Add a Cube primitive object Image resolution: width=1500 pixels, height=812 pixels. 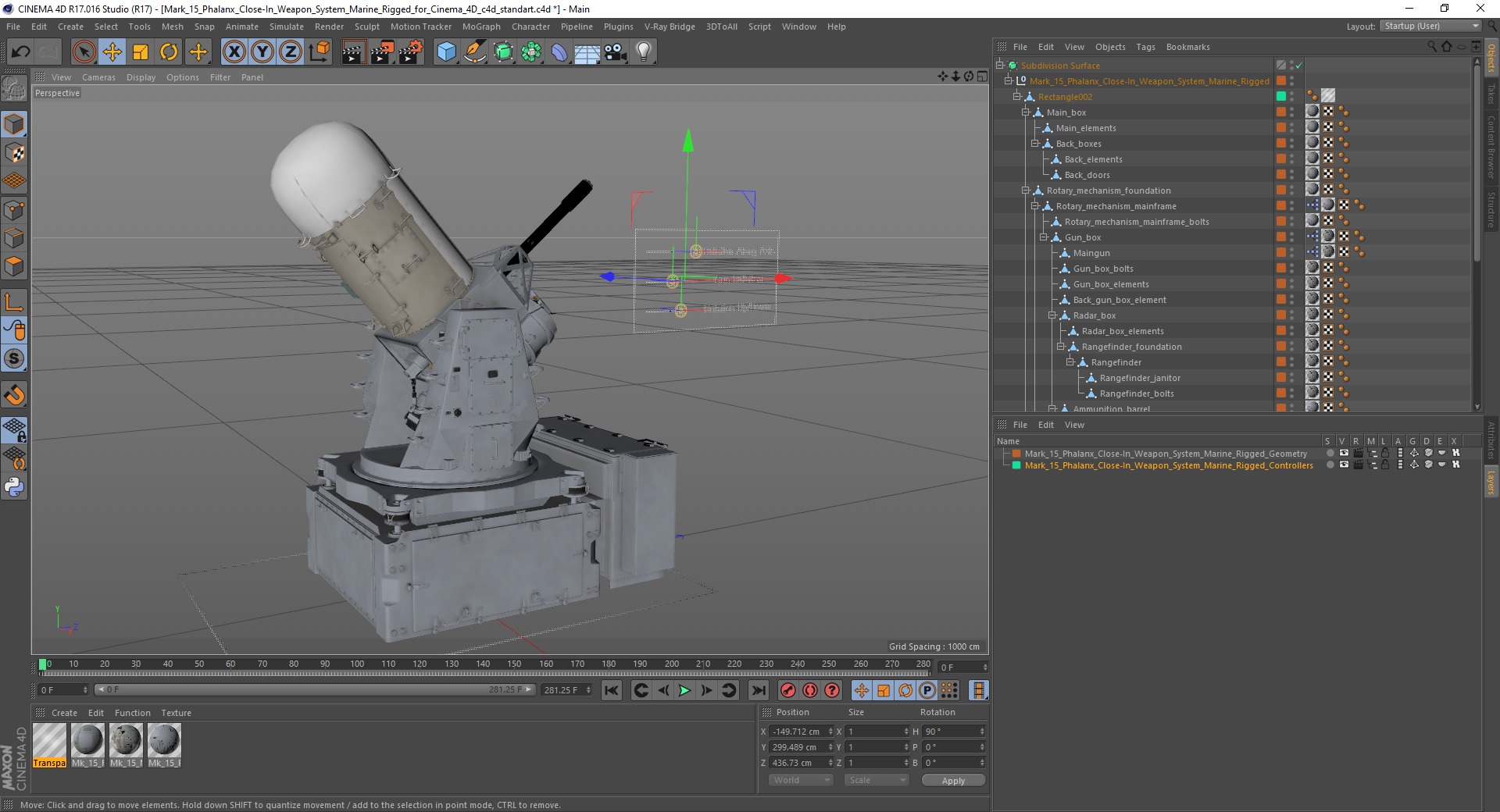(x=446, y=52)
